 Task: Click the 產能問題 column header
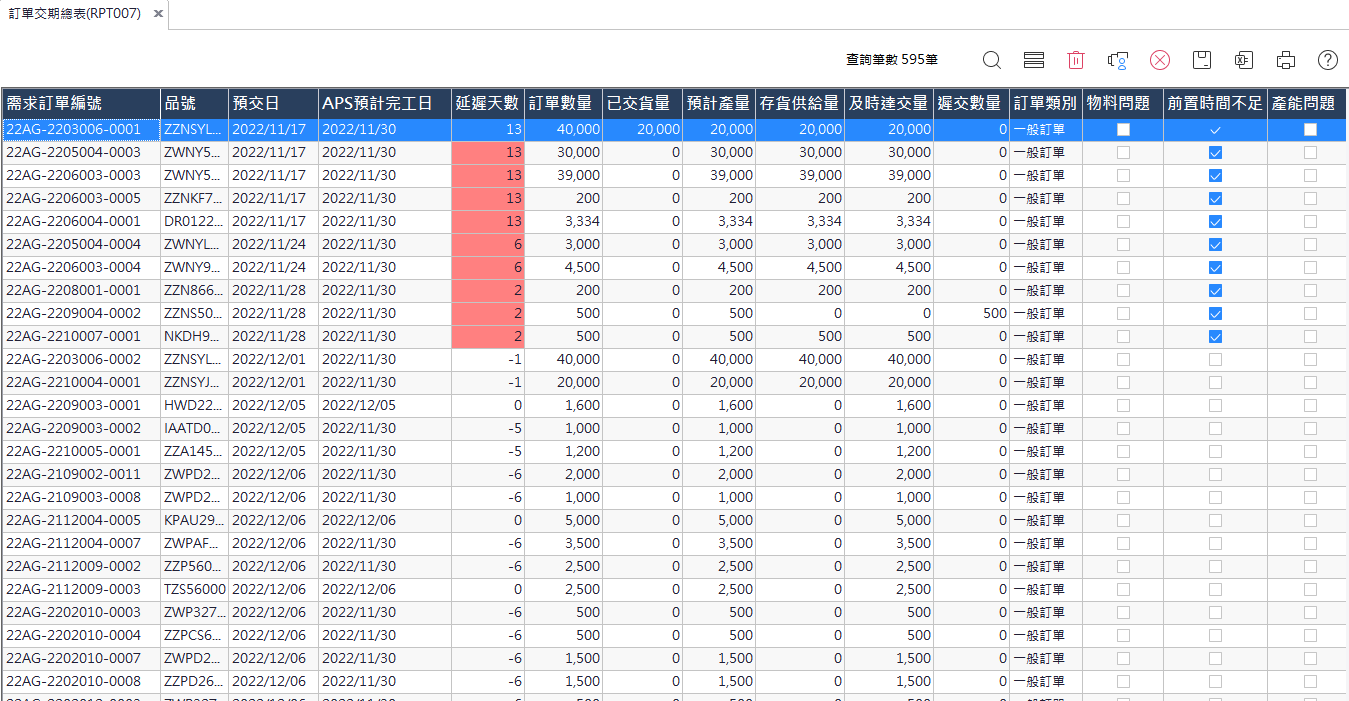pyautogui.click(x=1308, y=103)
